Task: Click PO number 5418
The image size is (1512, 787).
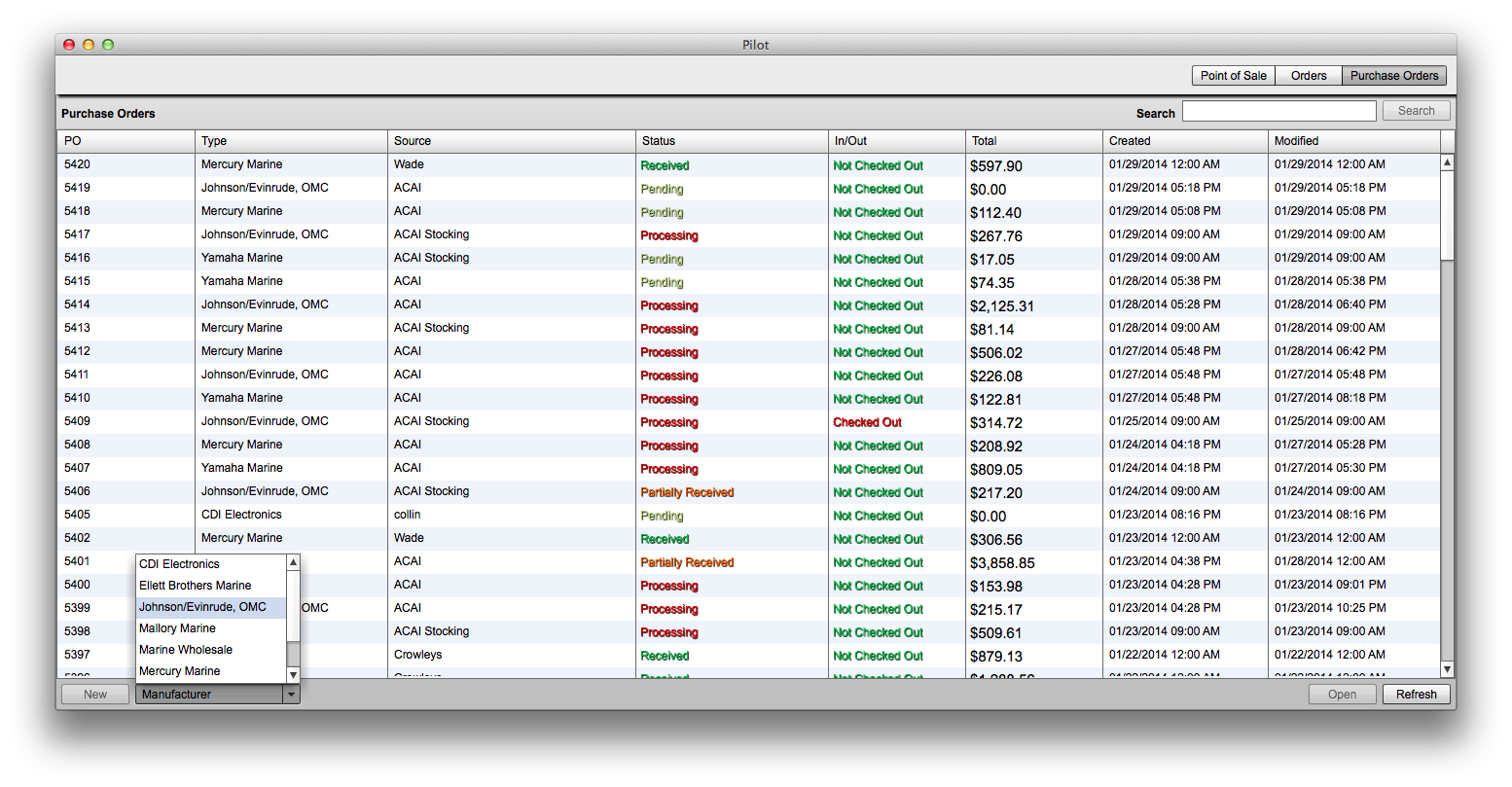Action: [x=77, y=211]
